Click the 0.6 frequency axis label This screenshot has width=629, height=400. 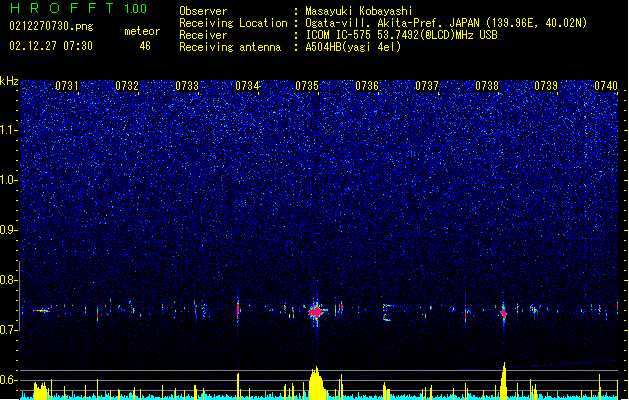coord(8,380)
